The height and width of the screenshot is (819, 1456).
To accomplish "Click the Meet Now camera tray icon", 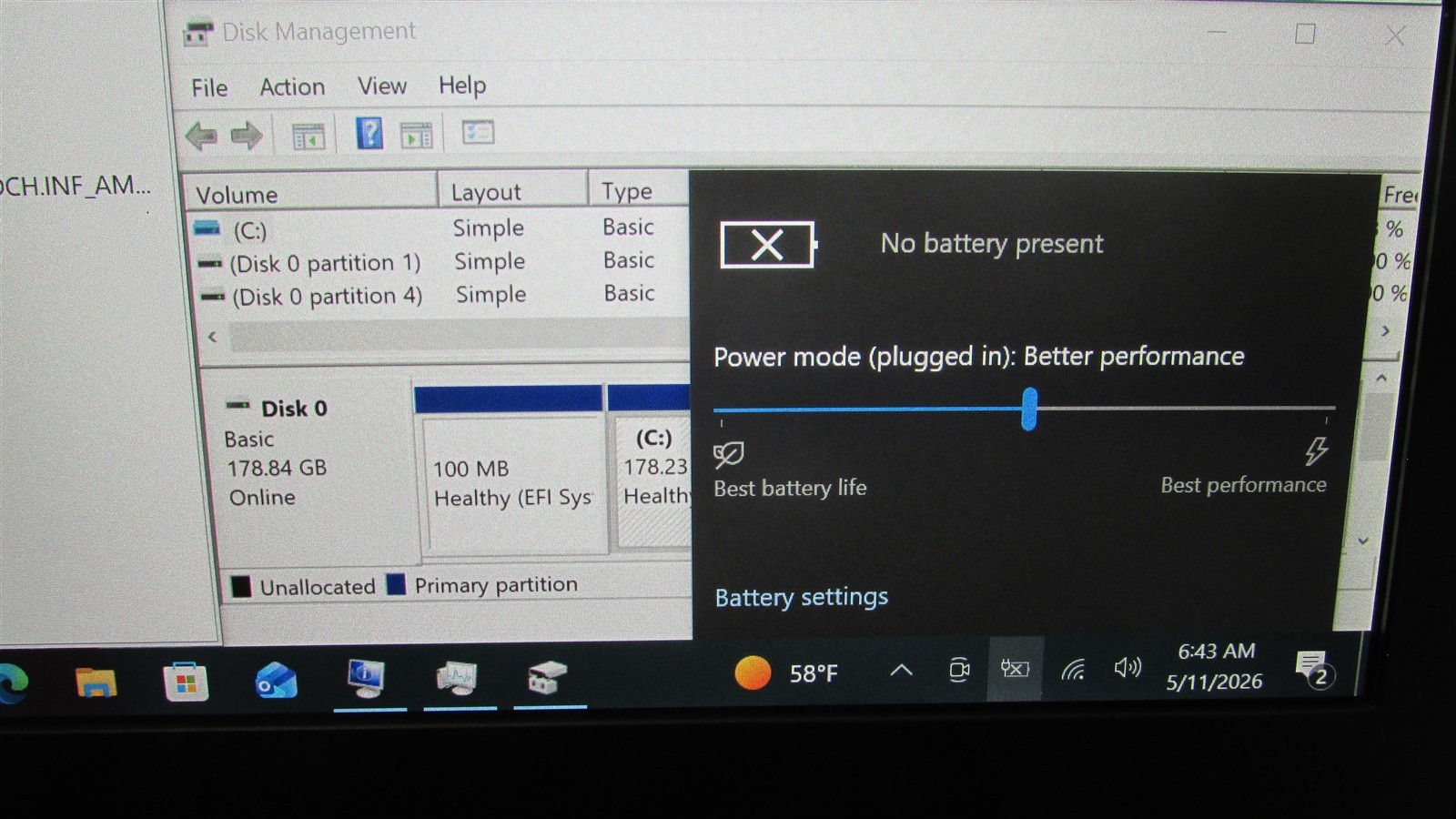I will pos(959,670).
